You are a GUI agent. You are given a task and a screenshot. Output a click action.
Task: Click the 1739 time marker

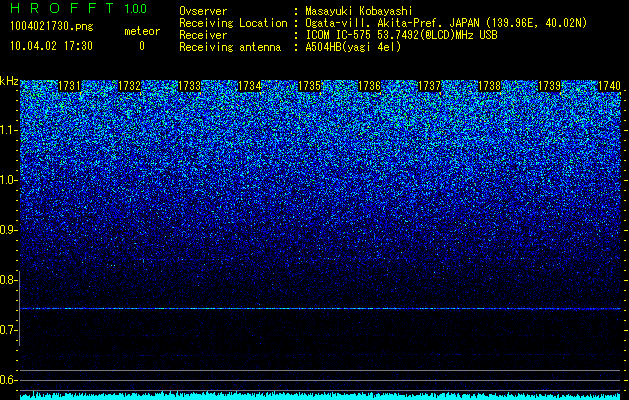click(550, 86)
